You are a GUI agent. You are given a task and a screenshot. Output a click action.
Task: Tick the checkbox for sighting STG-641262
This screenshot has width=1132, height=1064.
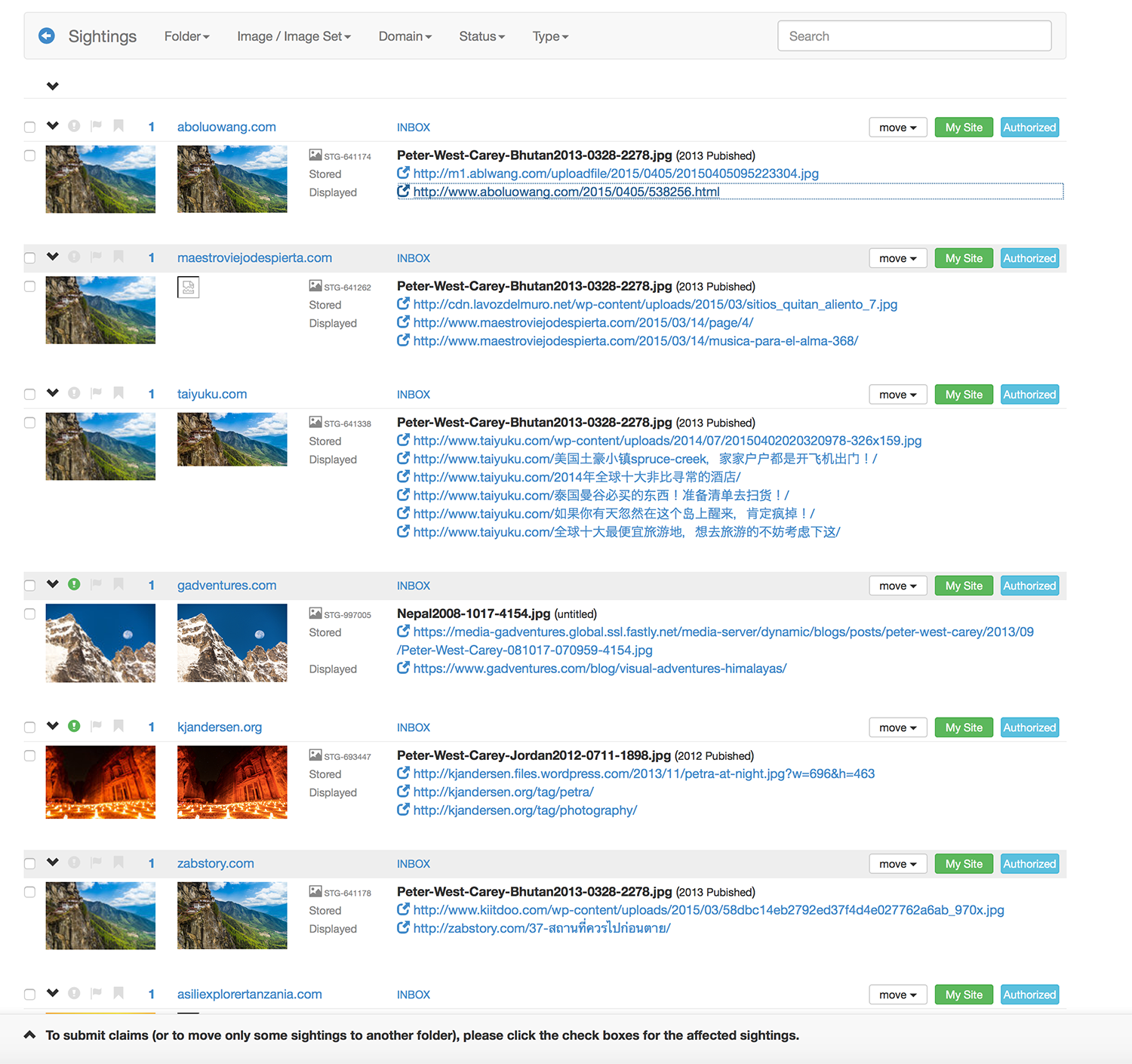pos(29,286)
